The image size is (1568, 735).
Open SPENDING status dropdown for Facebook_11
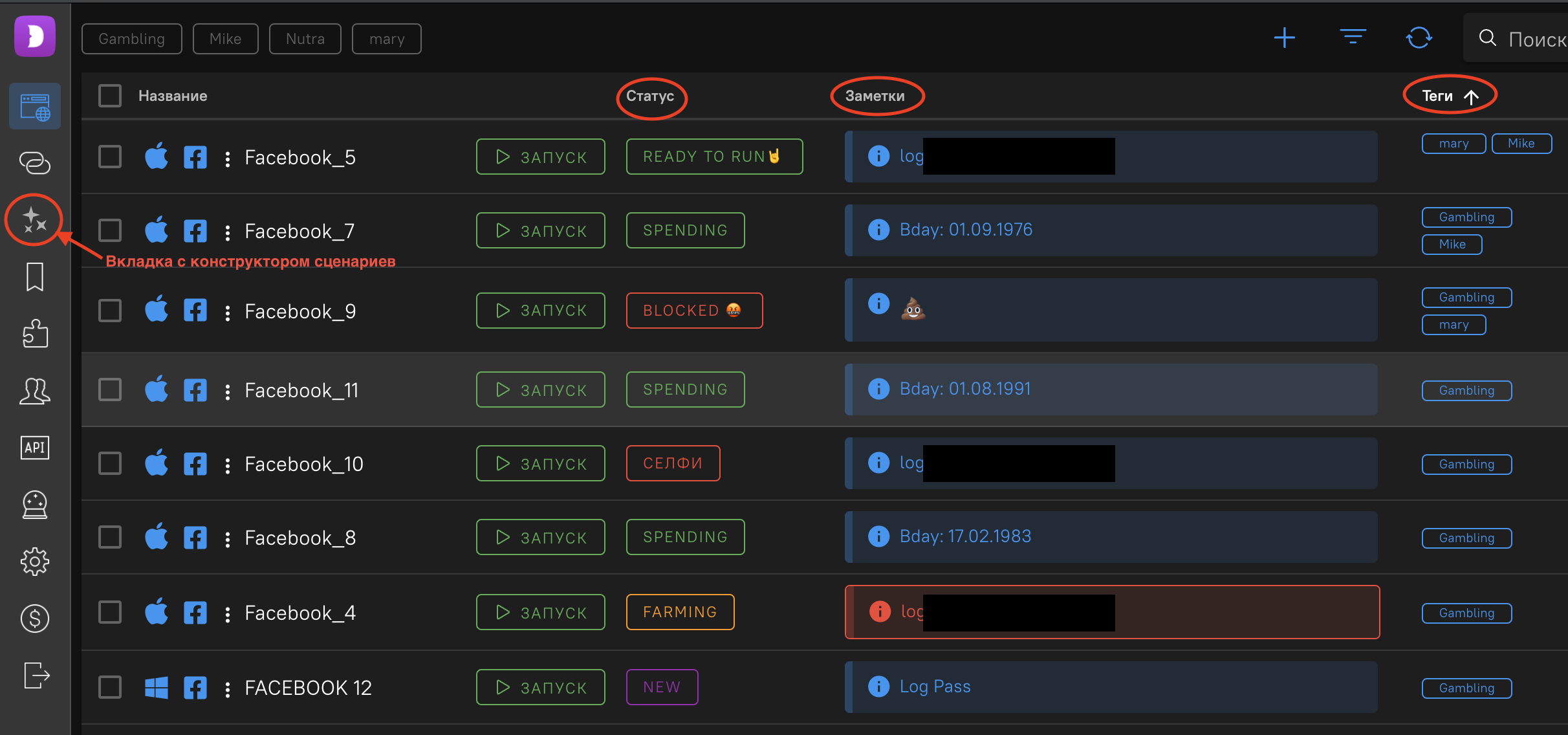pyautogui.click(x=685, y=389)
